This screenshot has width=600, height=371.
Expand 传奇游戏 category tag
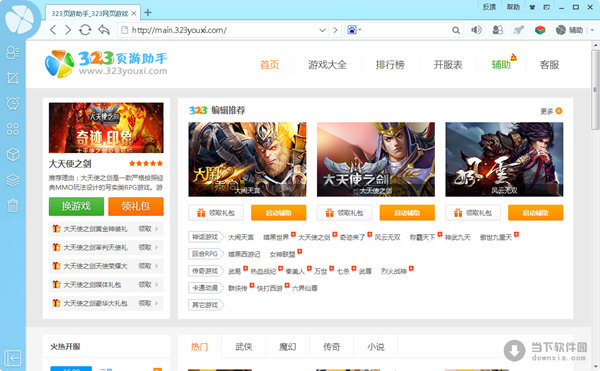click(x=205, y=271)
